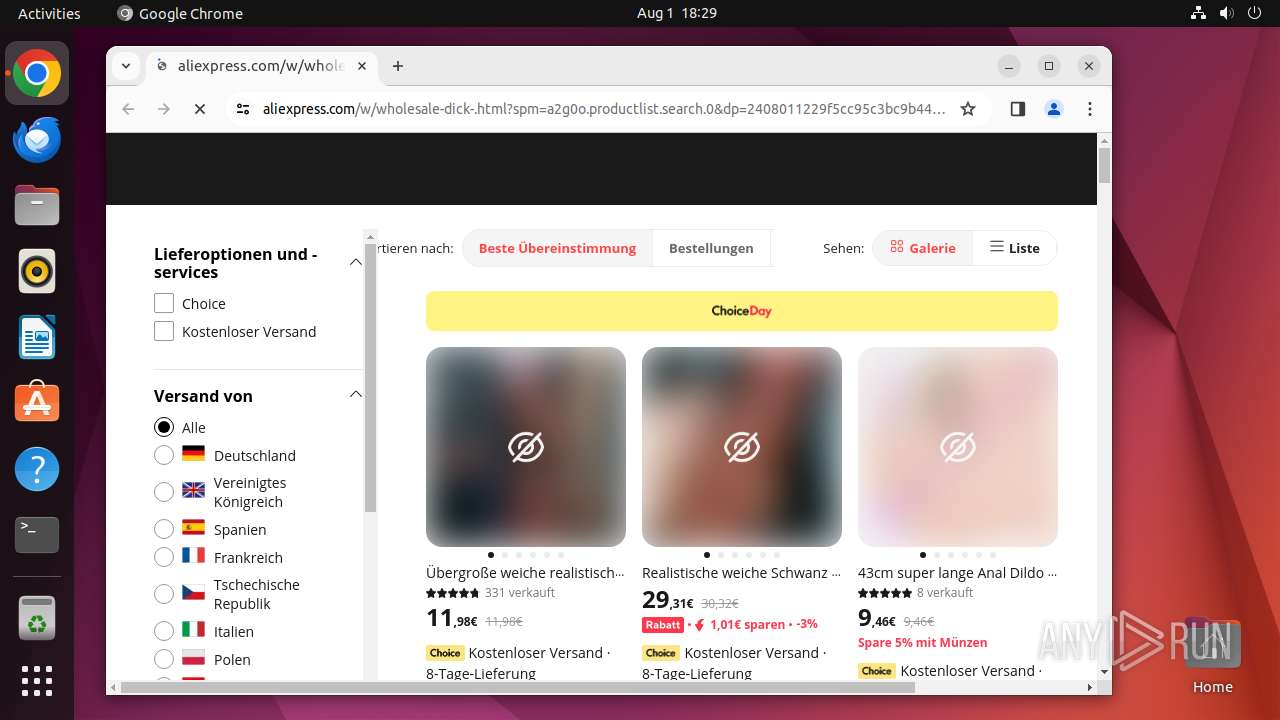Open Rhythmbox music player in the dock
This screenshot has width=1280, height=720.
[37, 271]
